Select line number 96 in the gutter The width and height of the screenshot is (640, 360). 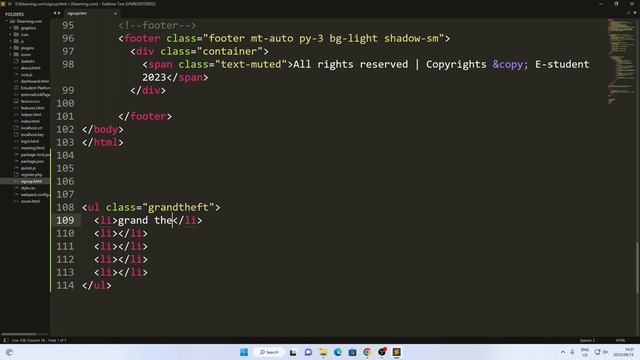68,38
